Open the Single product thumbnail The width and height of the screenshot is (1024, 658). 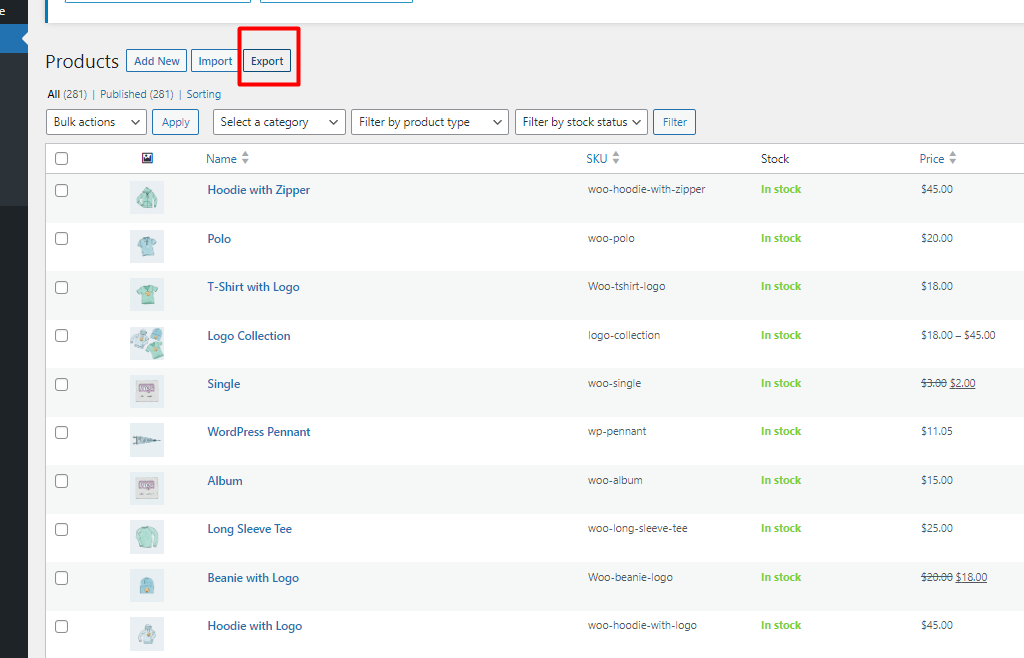point(147,392)
